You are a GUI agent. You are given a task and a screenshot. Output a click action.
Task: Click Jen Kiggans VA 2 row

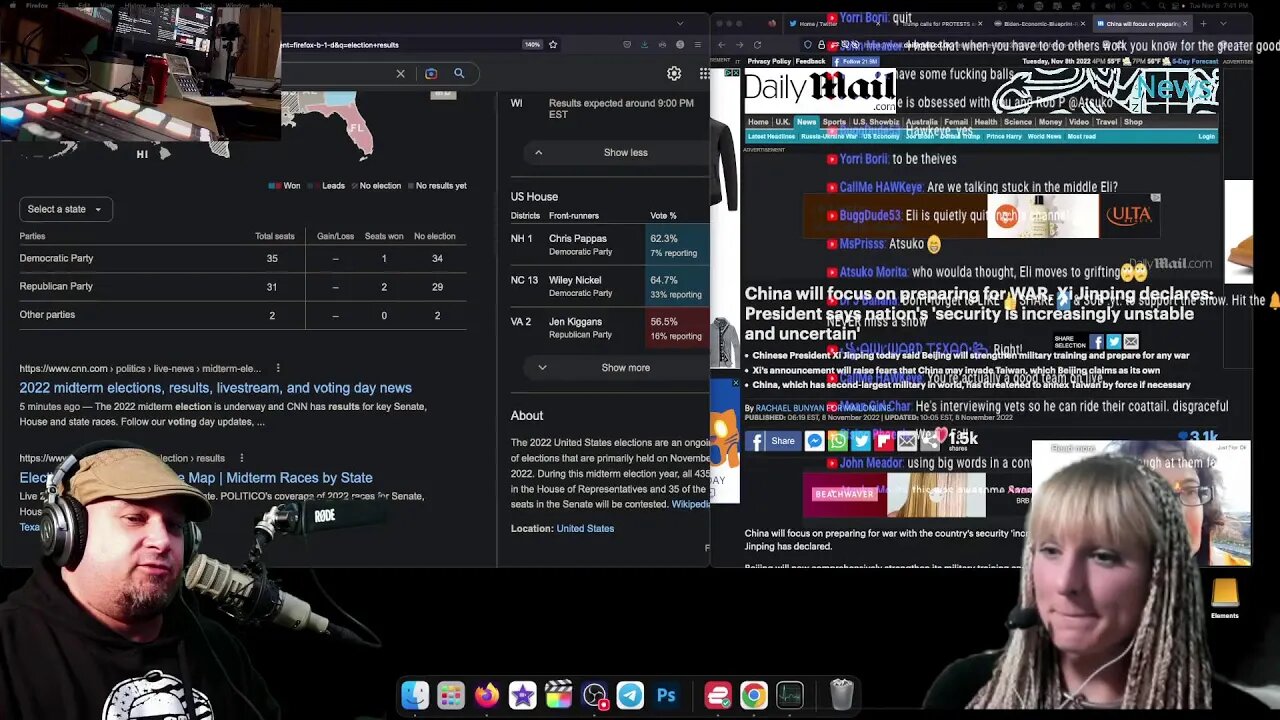pyautogui.click(x=610, y=328)
